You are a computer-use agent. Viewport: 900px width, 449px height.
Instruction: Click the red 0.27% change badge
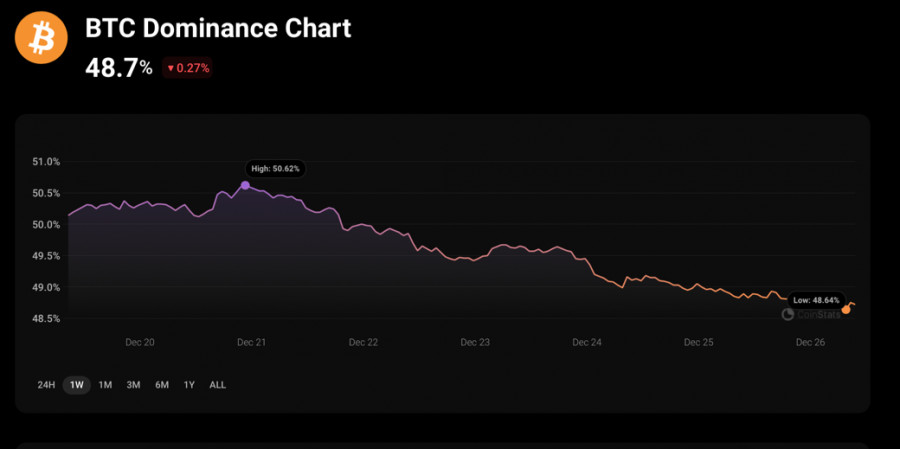pyautogui.click(x=188, y=68)
